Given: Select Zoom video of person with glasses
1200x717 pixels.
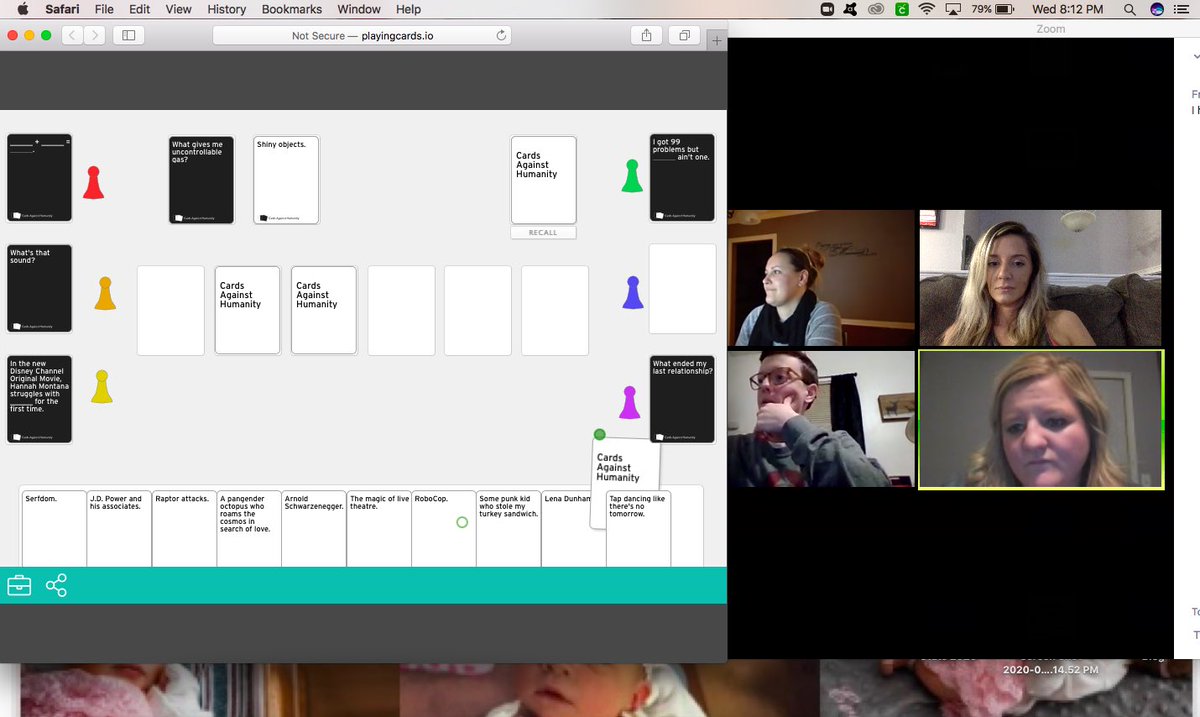Looking at the screenshot, I should pyautogui.click(x=821, y=419).
